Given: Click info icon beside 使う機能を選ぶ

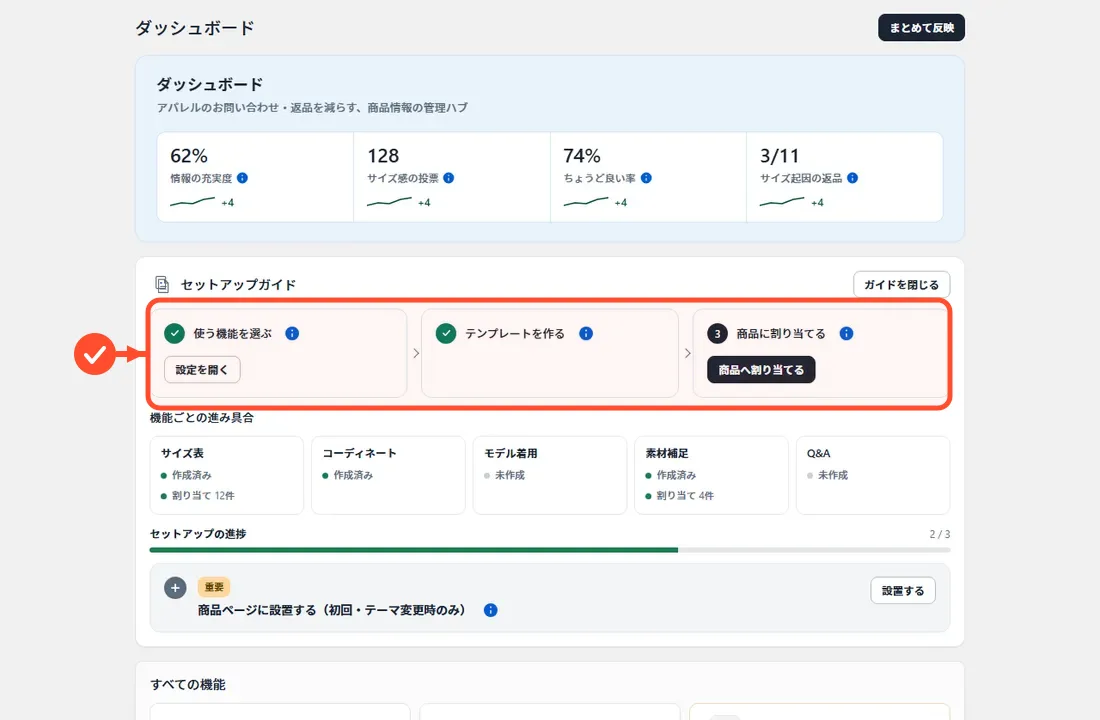Looking at the screenshot, I should (293, 333).
